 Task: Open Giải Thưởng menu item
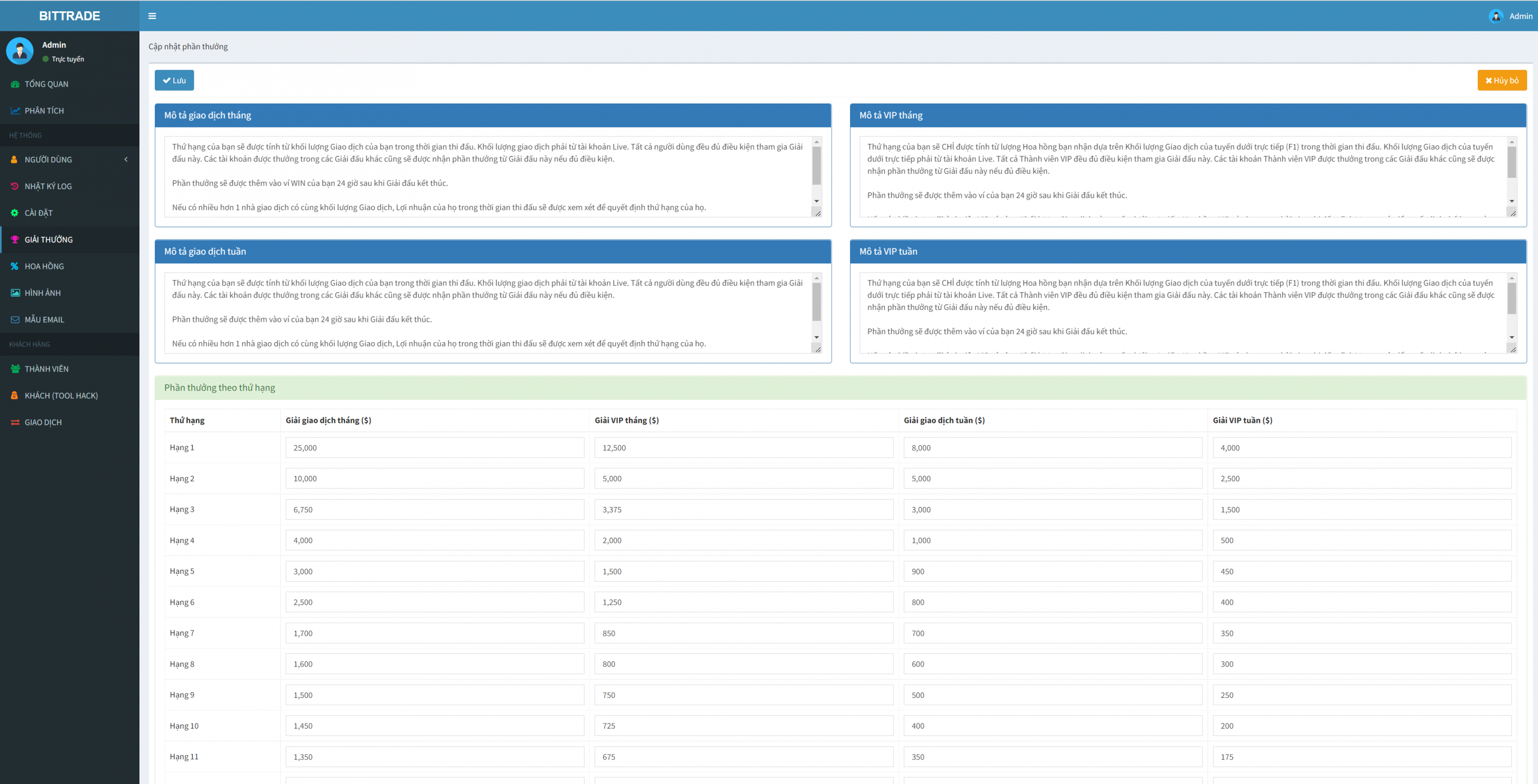48,239
